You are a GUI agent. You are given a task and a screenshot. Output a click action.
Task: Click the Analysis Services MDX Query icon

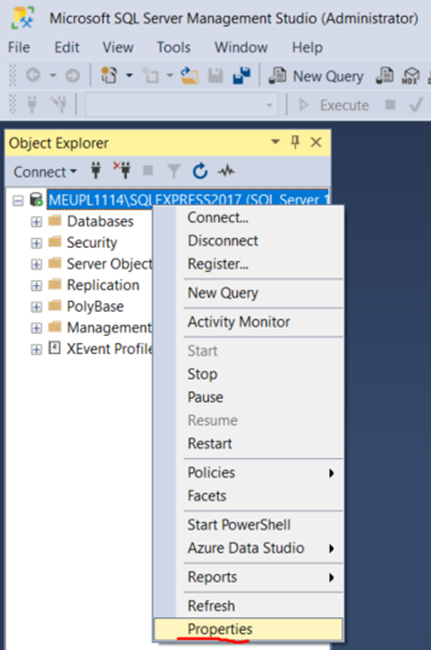pos(410,76)
